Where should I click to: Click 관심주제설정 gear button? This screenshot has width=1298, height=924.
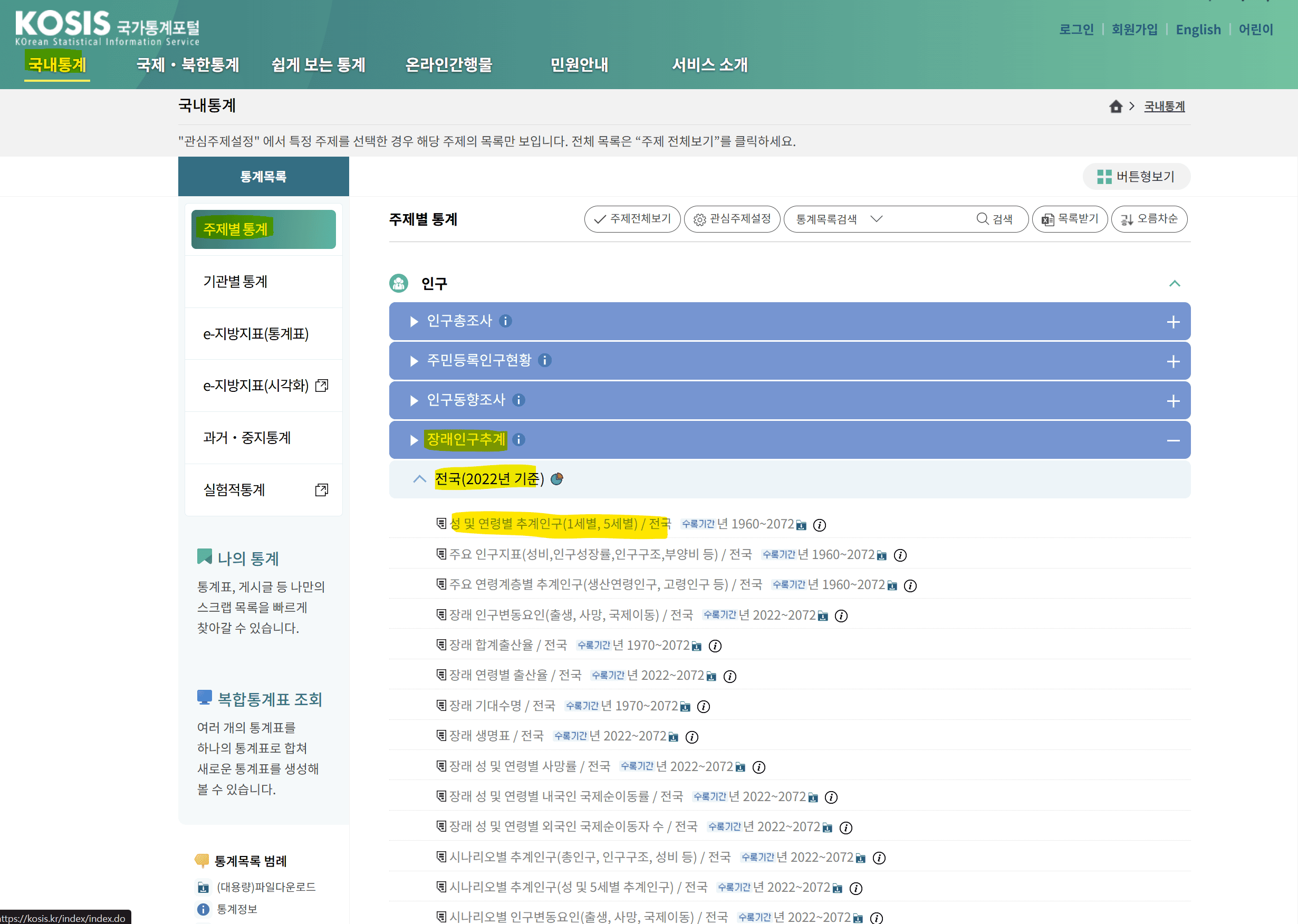click(733, 219)
